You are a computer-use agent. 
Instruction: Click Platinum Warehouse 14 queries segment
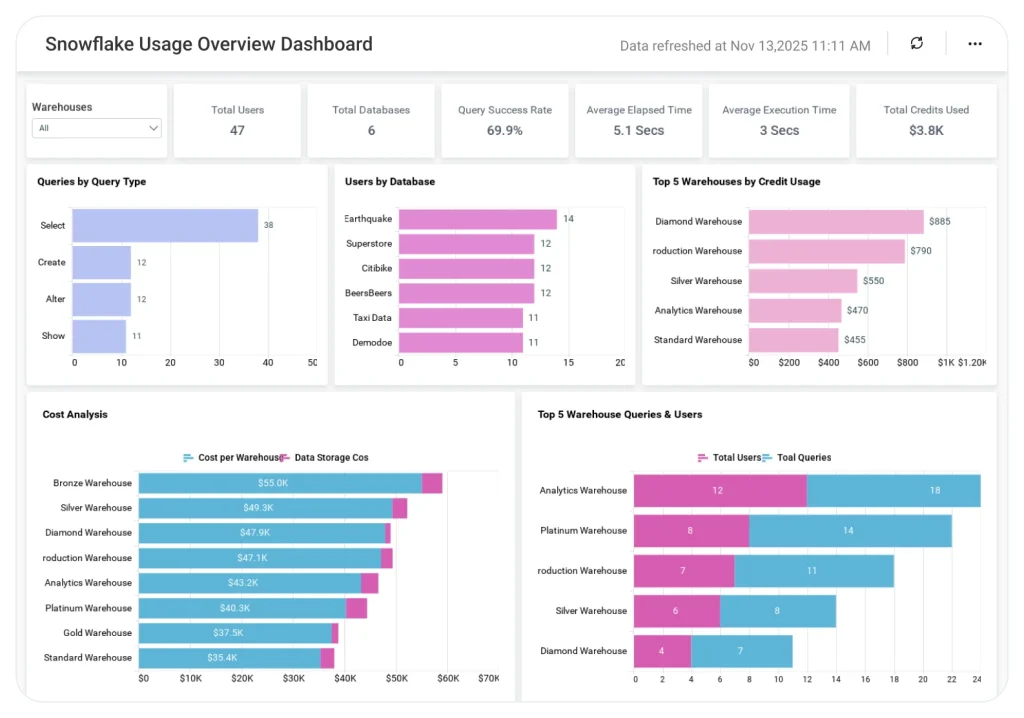click(x=850, y=530)
